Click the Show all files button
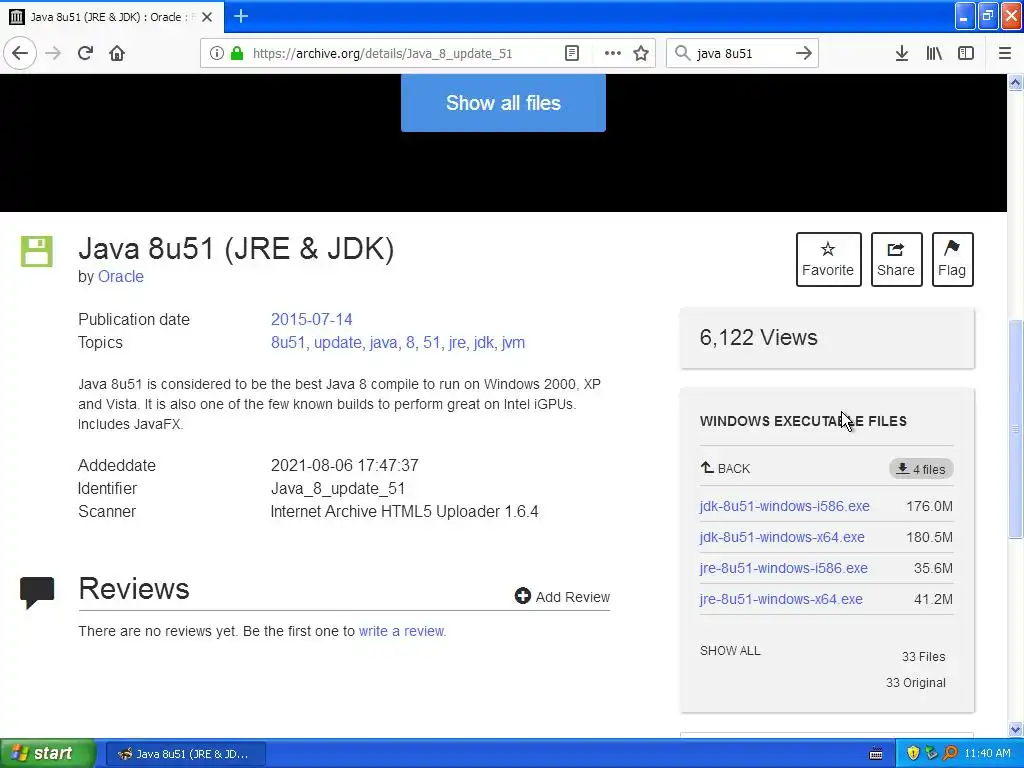Image resolution: width=1024 pixels, height=768 pixels. [x=503, y=103]
